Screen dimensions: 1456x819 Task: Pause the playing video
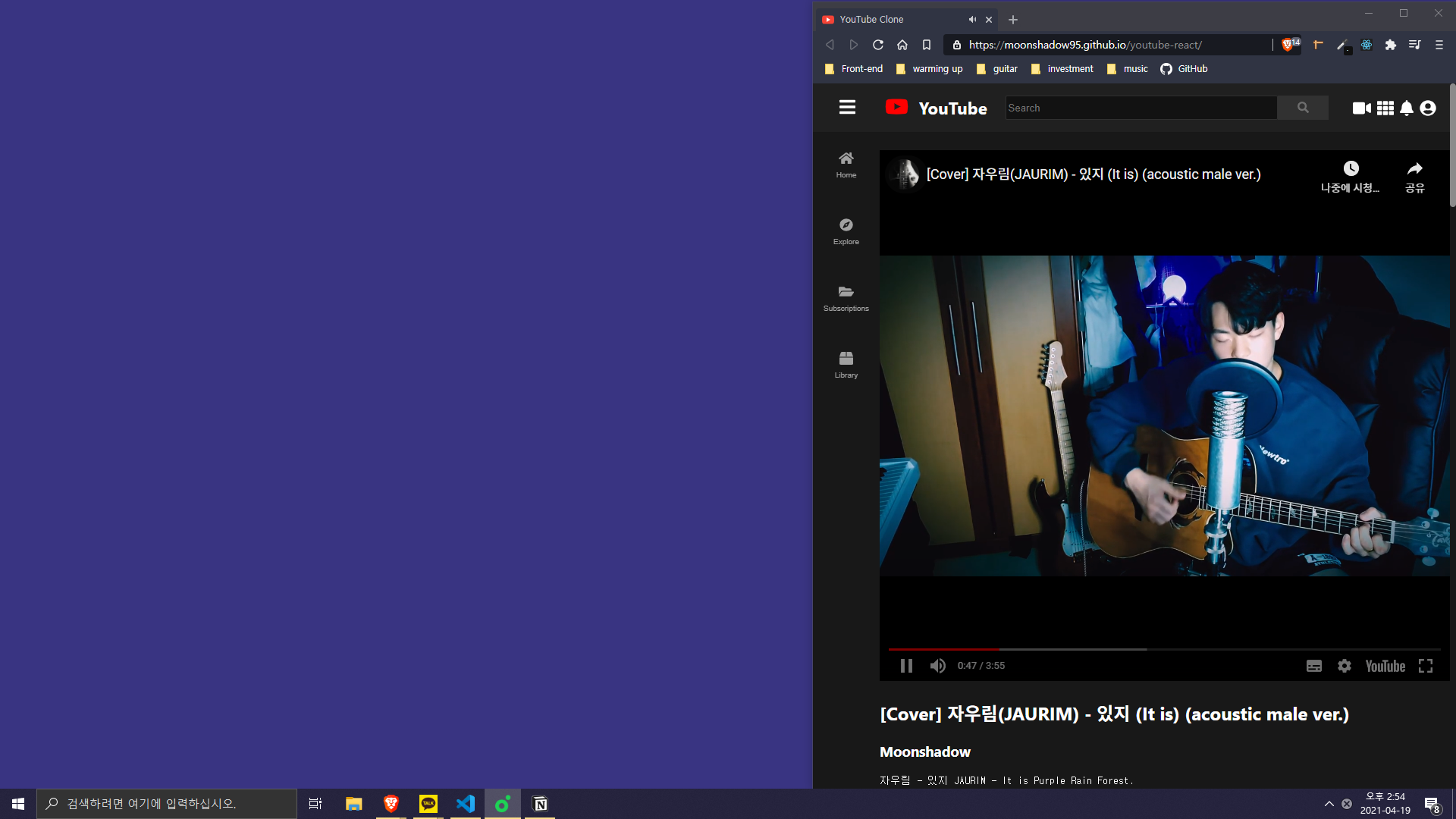coord(906,666)
